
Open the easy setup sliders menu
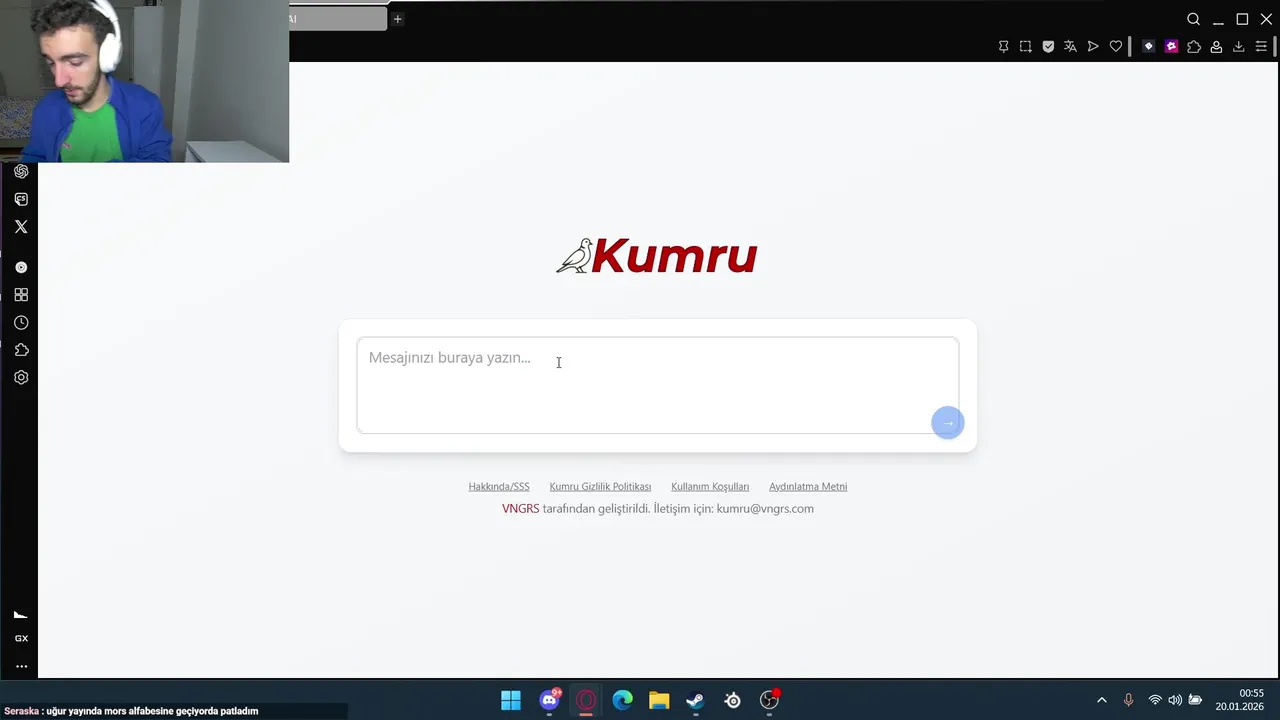click(x=1261, y=46)
